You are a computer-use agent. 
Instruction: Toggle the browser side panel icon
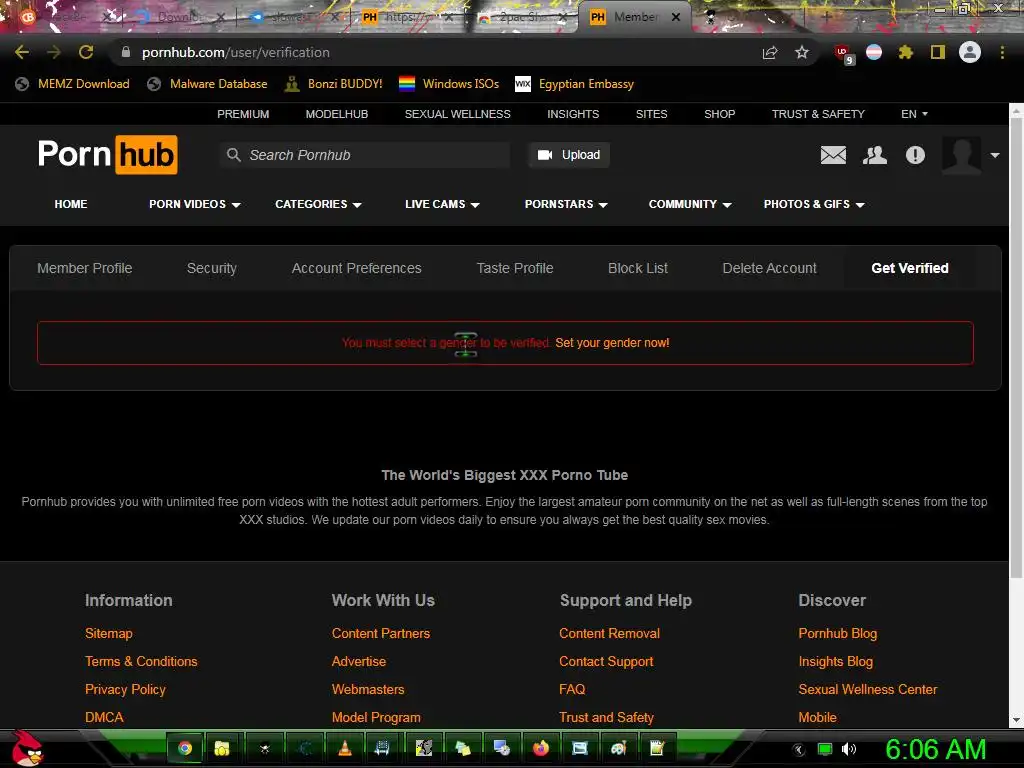click(x=938, y=52)
